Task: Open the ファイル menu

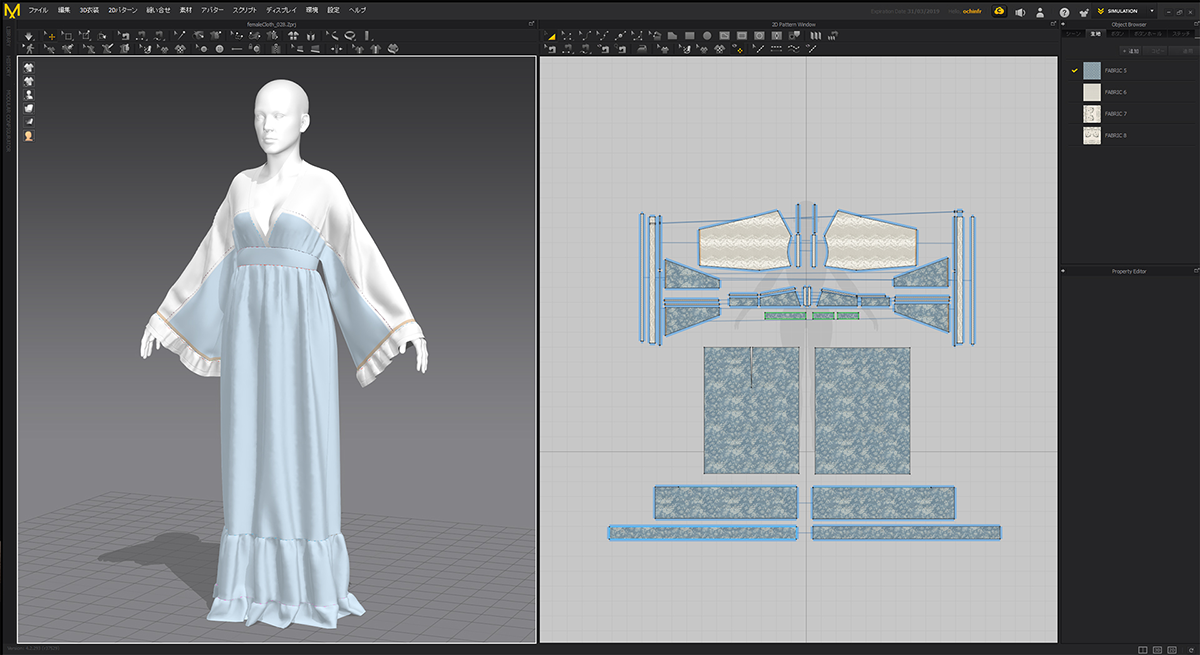Action: [38, 9]
